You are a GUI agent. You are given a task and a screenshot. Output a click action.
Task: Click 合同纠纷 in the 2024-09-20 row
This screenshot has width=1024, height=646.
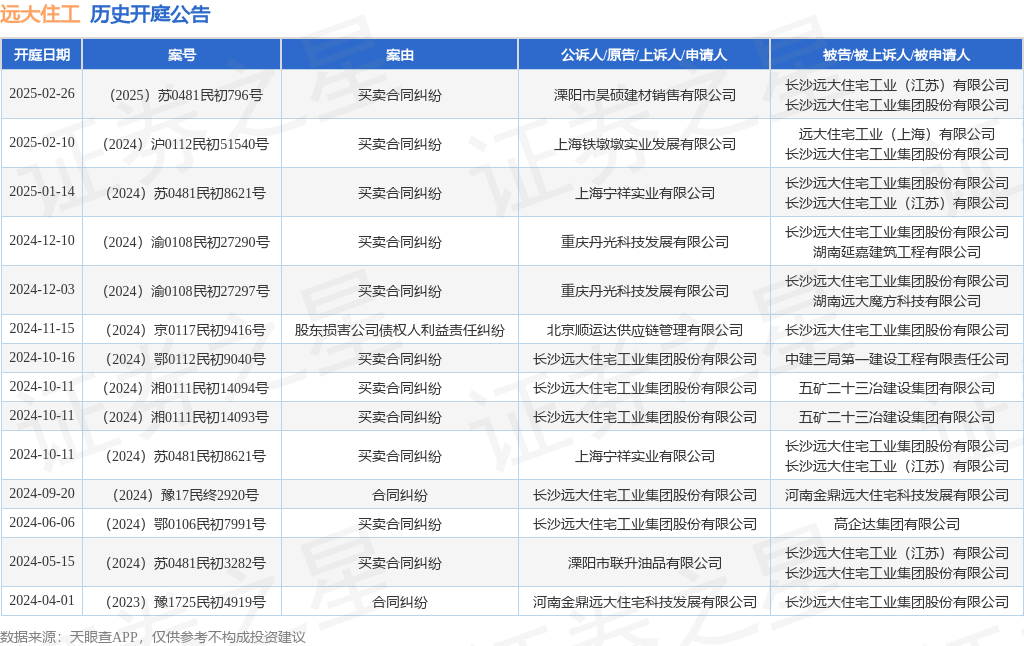pyautogui.click(x=400, y=495)
